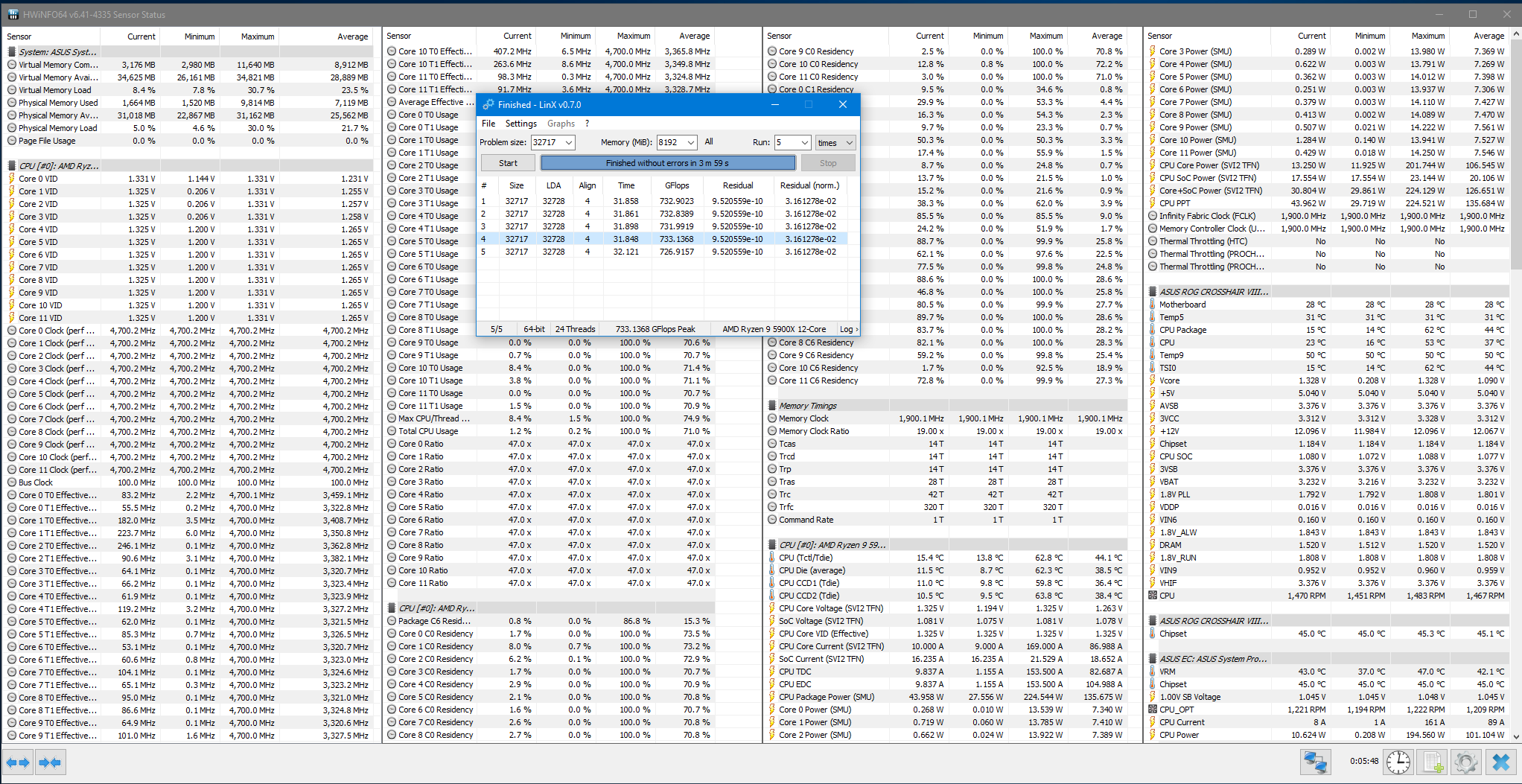The height and width of the screenshot is (784, 1522).
Task: Select the 'CPU Package Power (SMU)' sensor row
Action: (946, 697)
